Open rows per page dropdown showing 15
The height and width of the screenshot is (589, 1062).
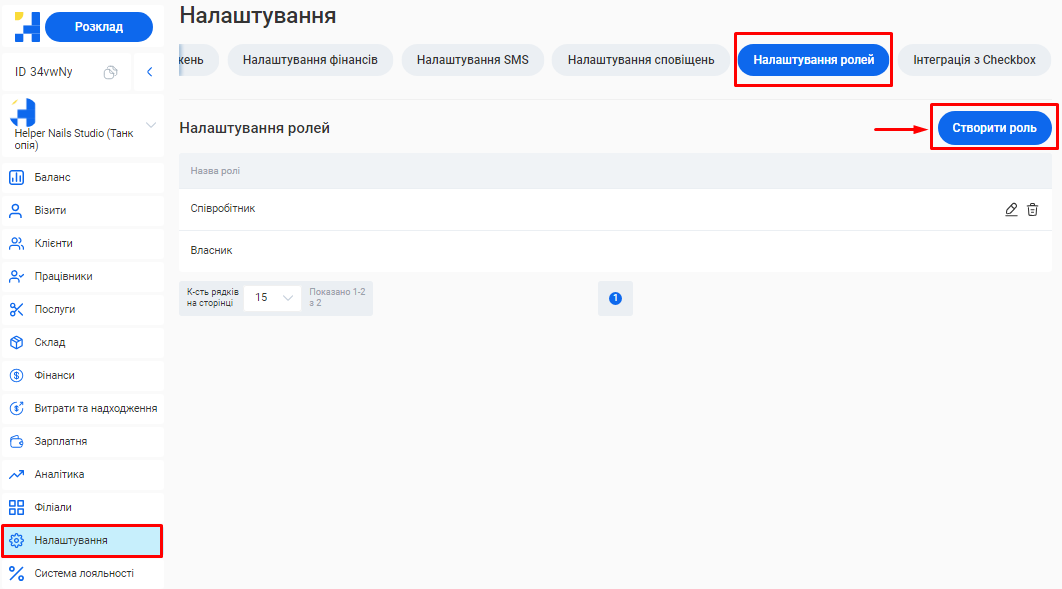click(273, 298)
